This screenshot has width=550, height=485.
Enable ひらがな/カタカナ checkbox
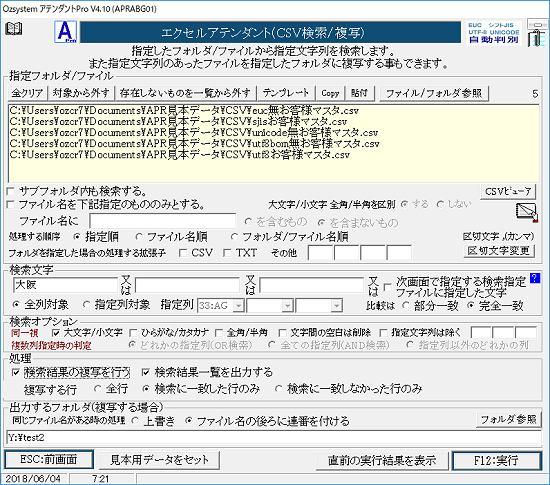[x=133, y=332]
